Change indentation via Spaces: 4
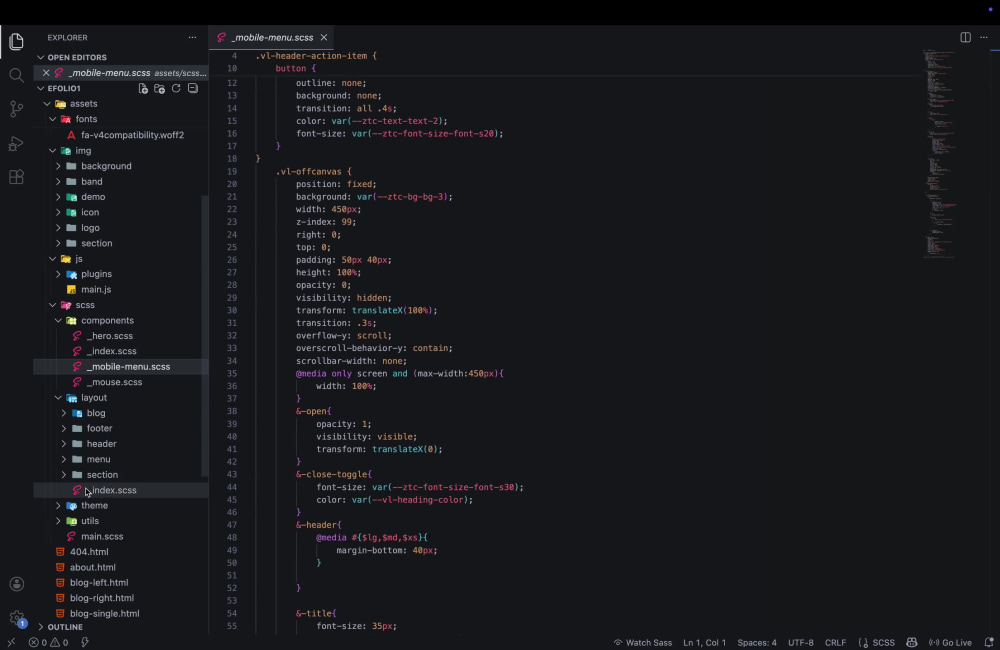The height and width of the screenshot is (650, 1000). tap(757, 642)
